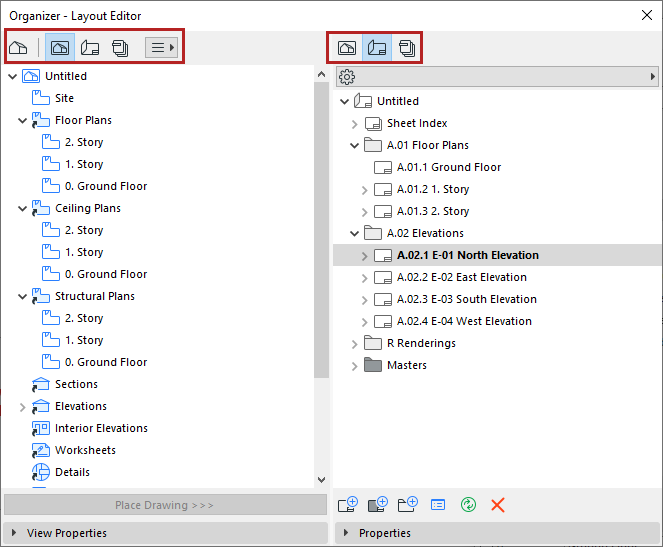Screen dimensions: 663x547
Task: Collapse the Untitled view map root
Action: point(13,77)
